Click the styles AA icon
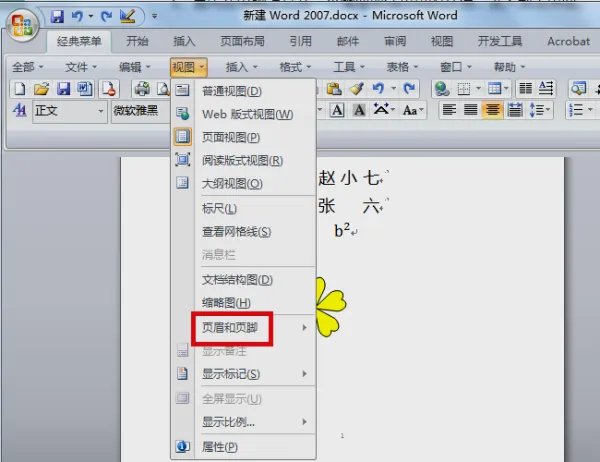Viewport: 600px width, 462px height. (x=19, y=111)
